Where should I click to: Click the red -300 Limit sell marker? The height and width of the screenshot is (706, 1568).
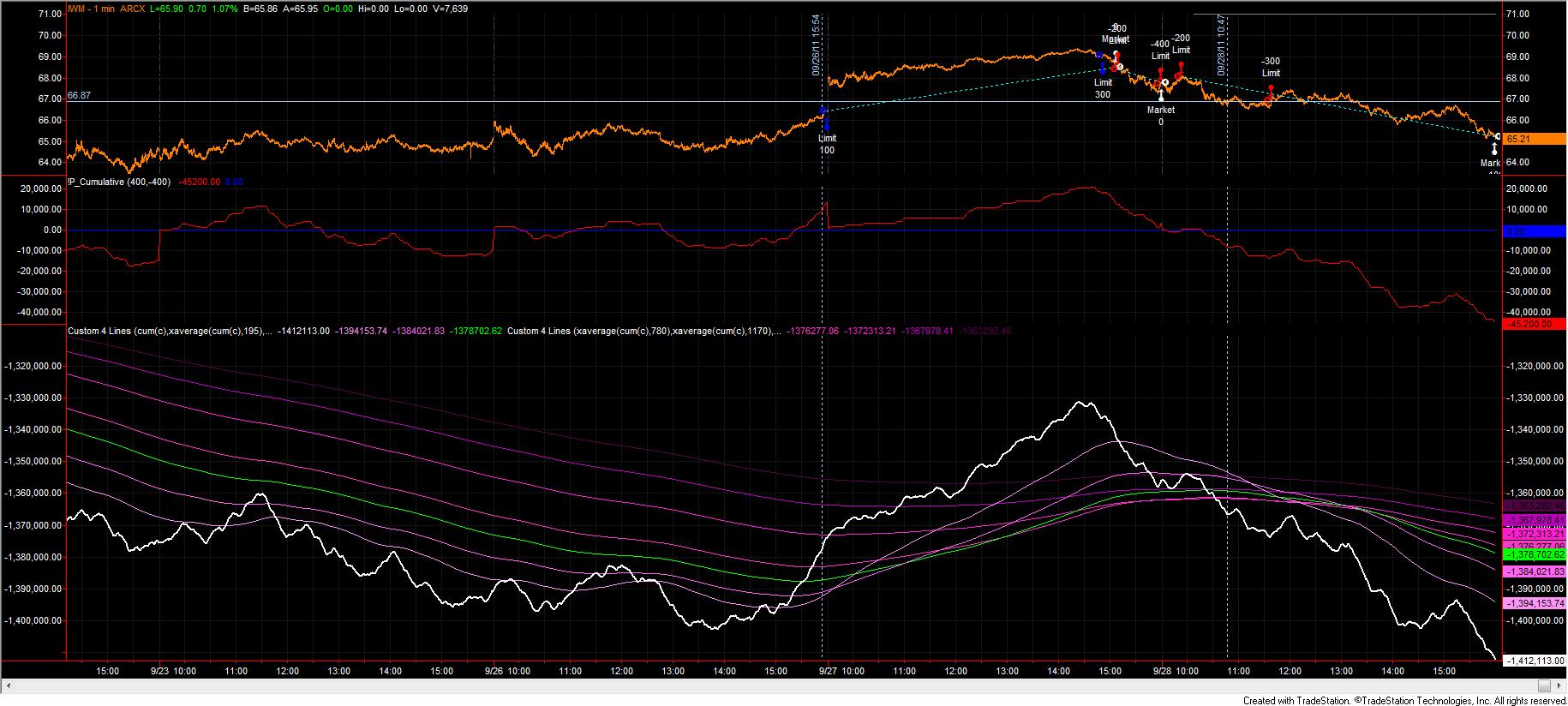pyautogui.click(x=1271, y=90)
